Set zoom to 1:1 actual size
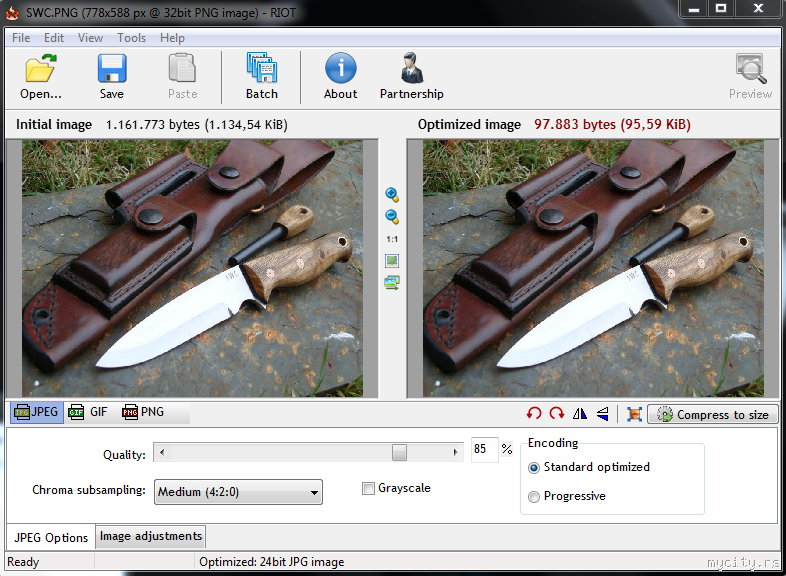Image resolution: width=786 pixels, height=576 pixels. pyautogui.click(x=392, y=239)
